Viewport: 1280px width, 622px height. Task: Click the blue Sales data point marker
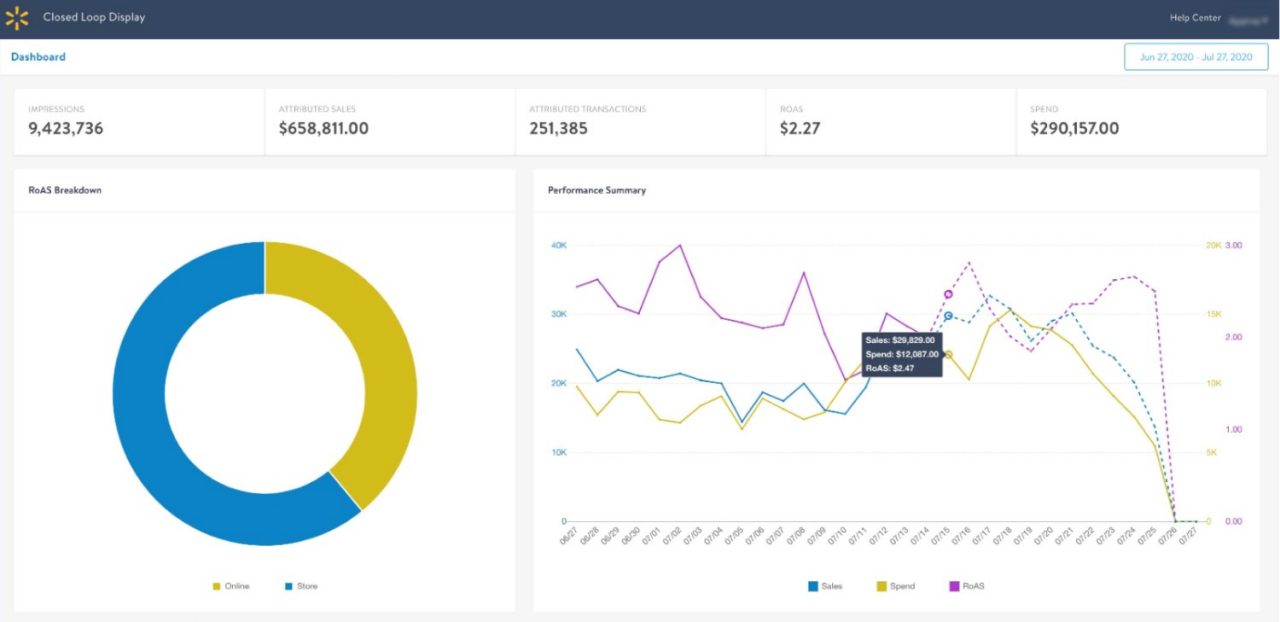coord(948,316)
